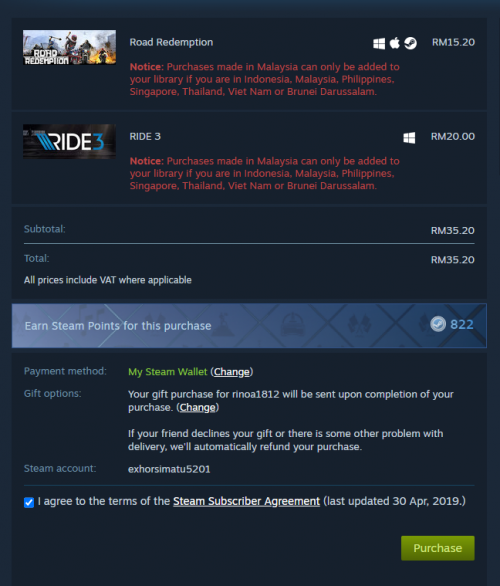The width and height of the screenshot is (500, 586).
Task: Open the Road Redemption game thumbnail
Action: pyautogui.click(x=70, y=47)
